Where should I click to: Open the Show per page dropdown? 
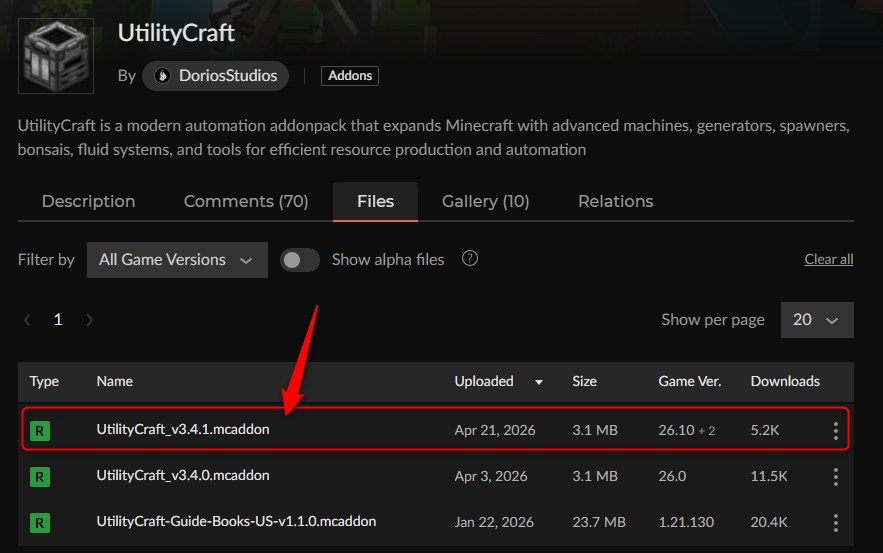817,320
